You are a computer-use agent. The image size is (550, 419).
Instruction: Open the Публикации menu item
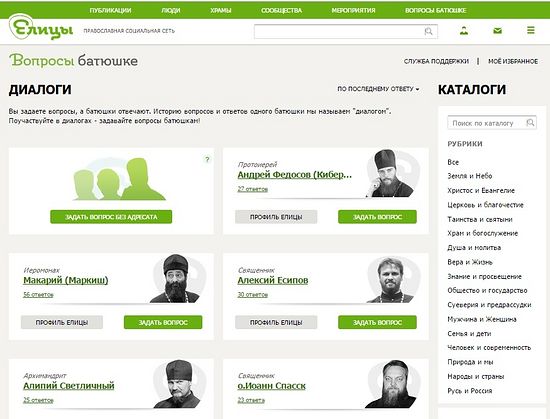(x=110, y=11)
